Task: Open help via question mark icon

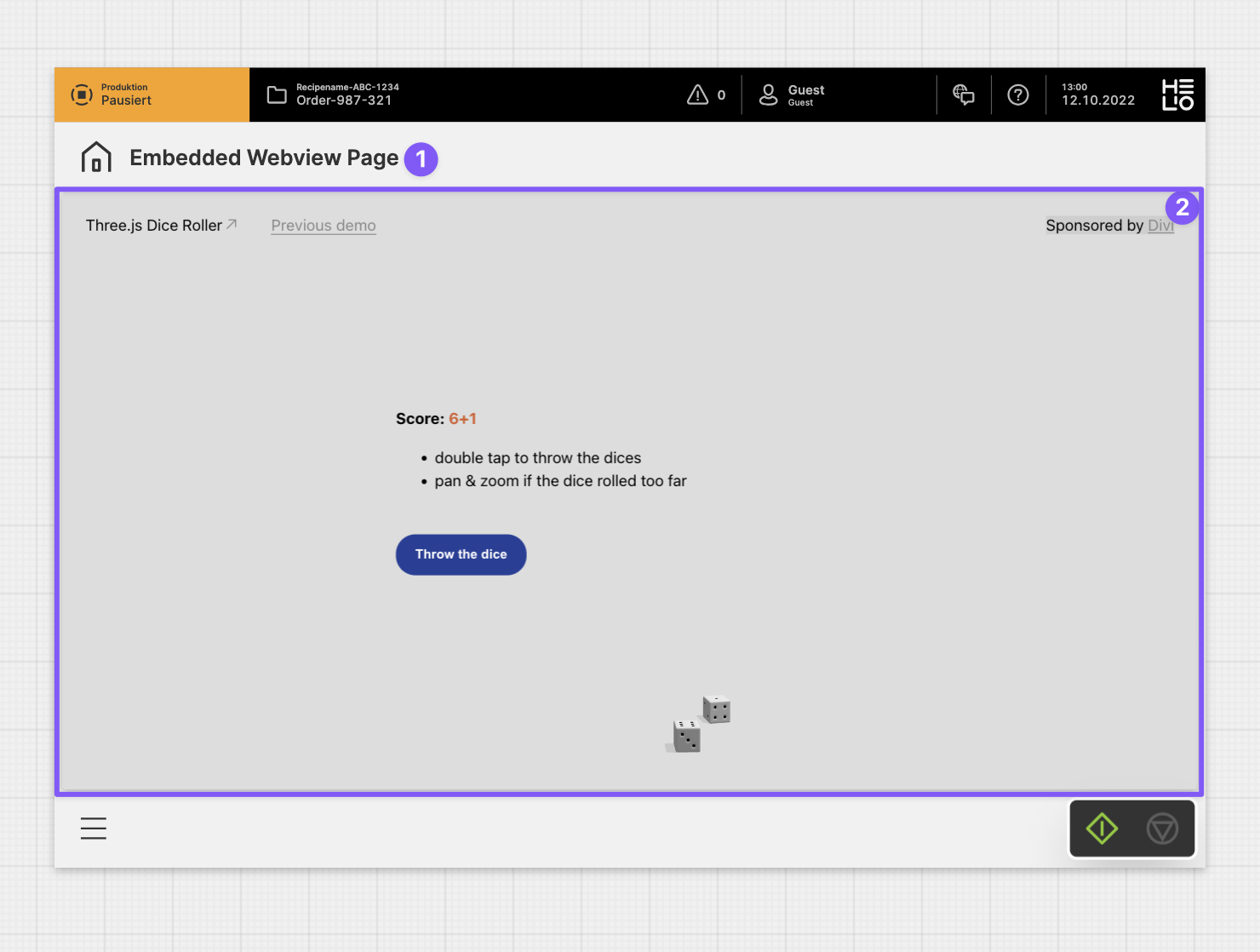Action: 1018,95
